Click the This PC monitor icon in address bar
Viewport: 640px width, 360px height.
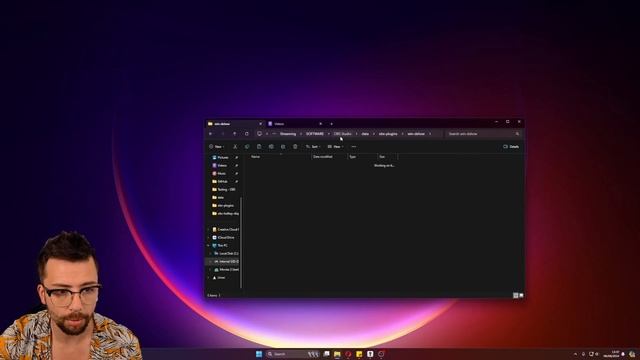(x=260, y=134)
